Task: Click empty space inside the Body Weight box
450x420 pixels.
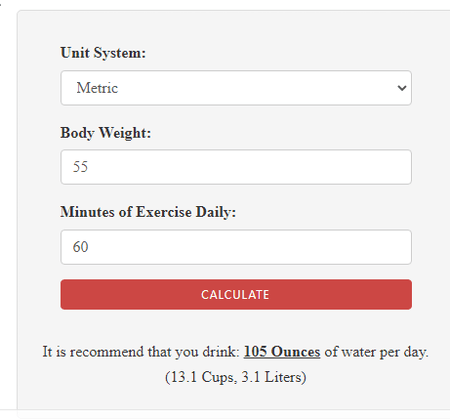Action: pos(250,167)
